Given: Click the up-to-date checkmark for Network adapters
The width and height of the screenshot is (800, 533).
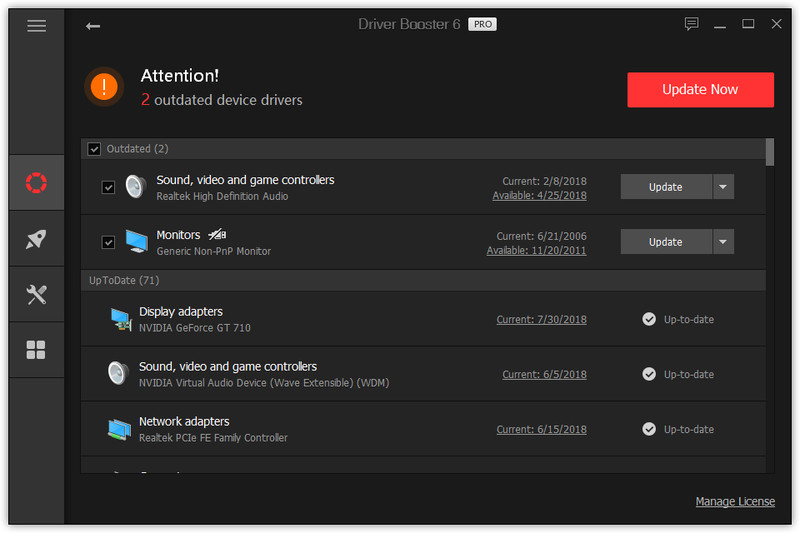Looking at the screenshot, I should pyautogui.click(x=649, y=429).
